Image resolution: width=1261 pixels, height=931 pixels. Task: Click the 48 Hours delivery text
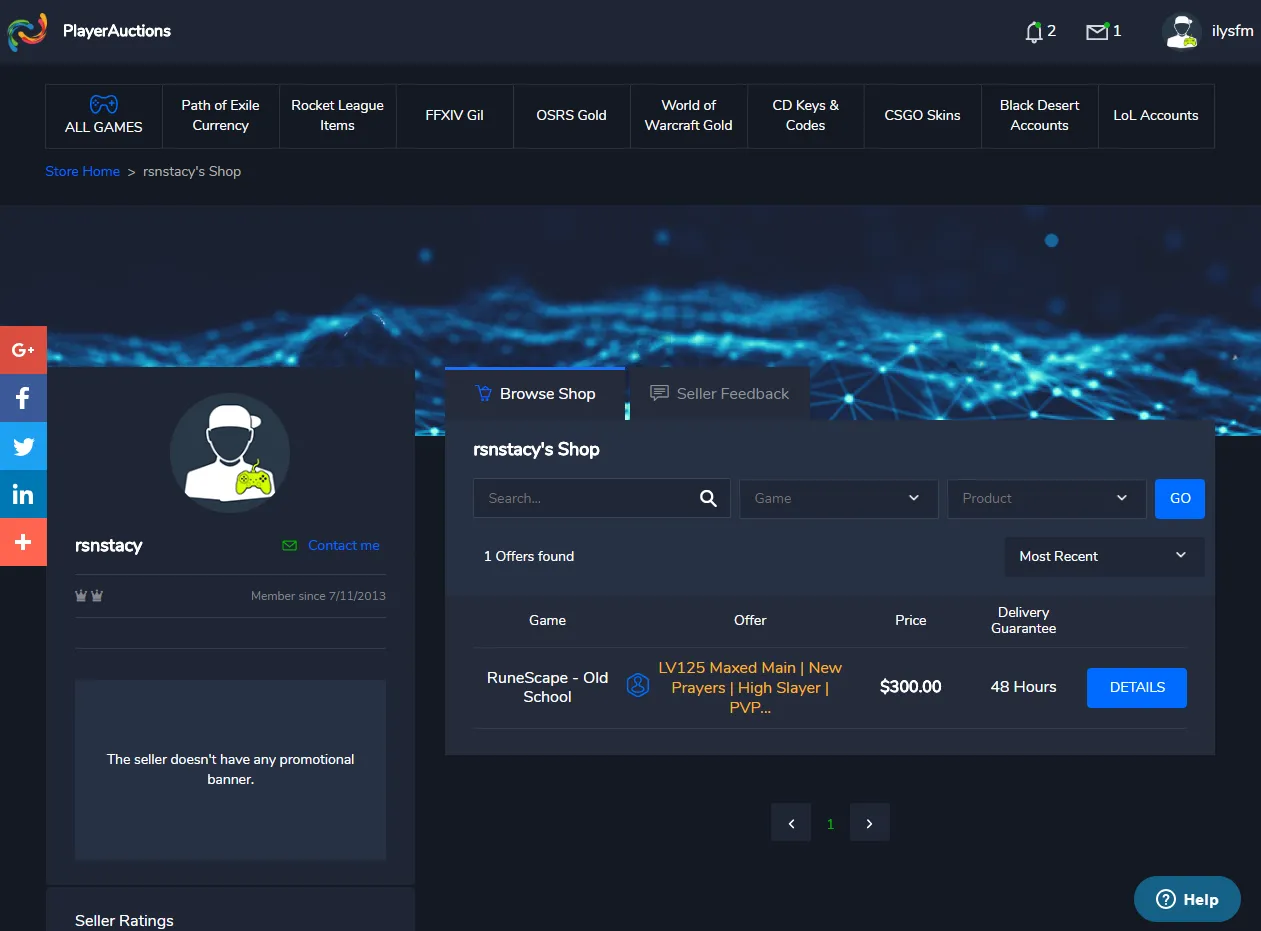[x=1024, y=687]
